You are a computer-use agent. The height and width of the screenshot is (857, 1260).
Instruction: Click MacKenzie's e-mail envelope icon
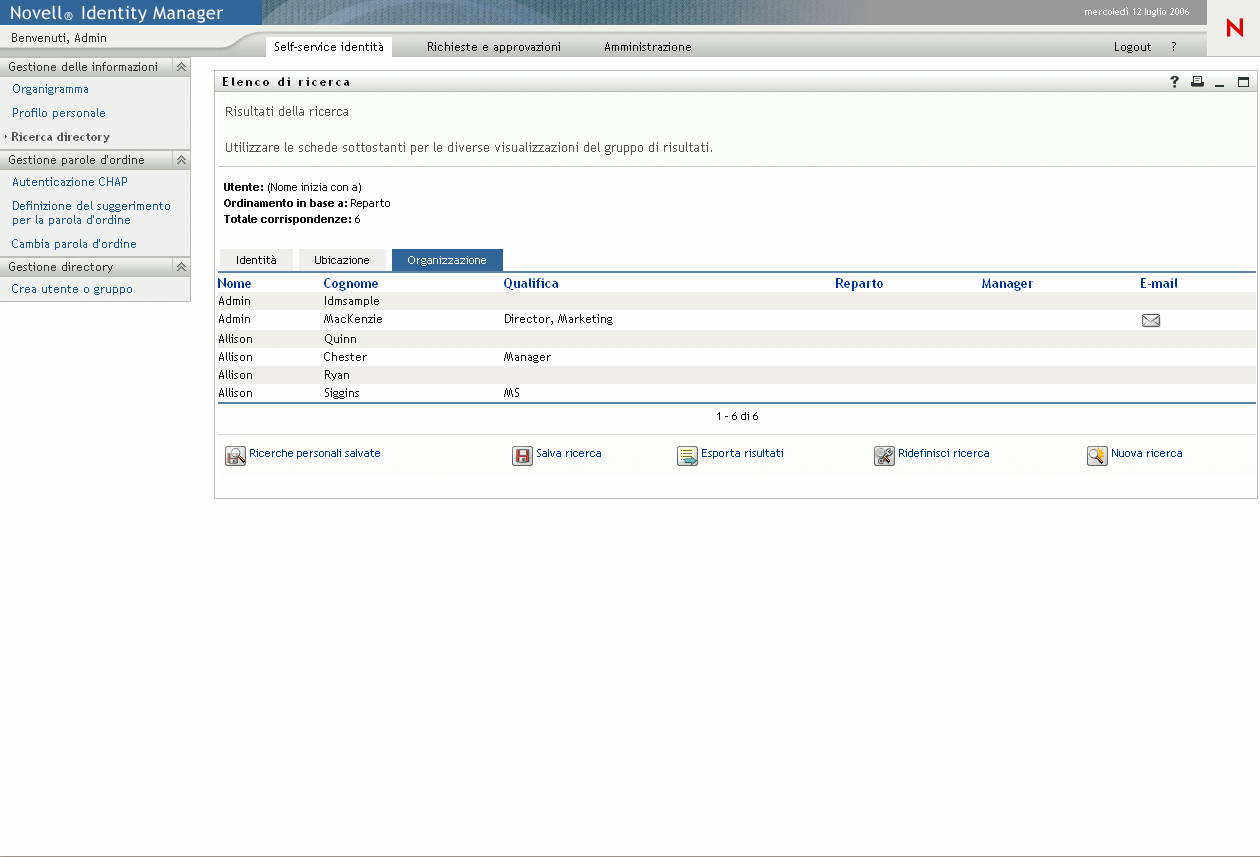tap(1151, 321)
